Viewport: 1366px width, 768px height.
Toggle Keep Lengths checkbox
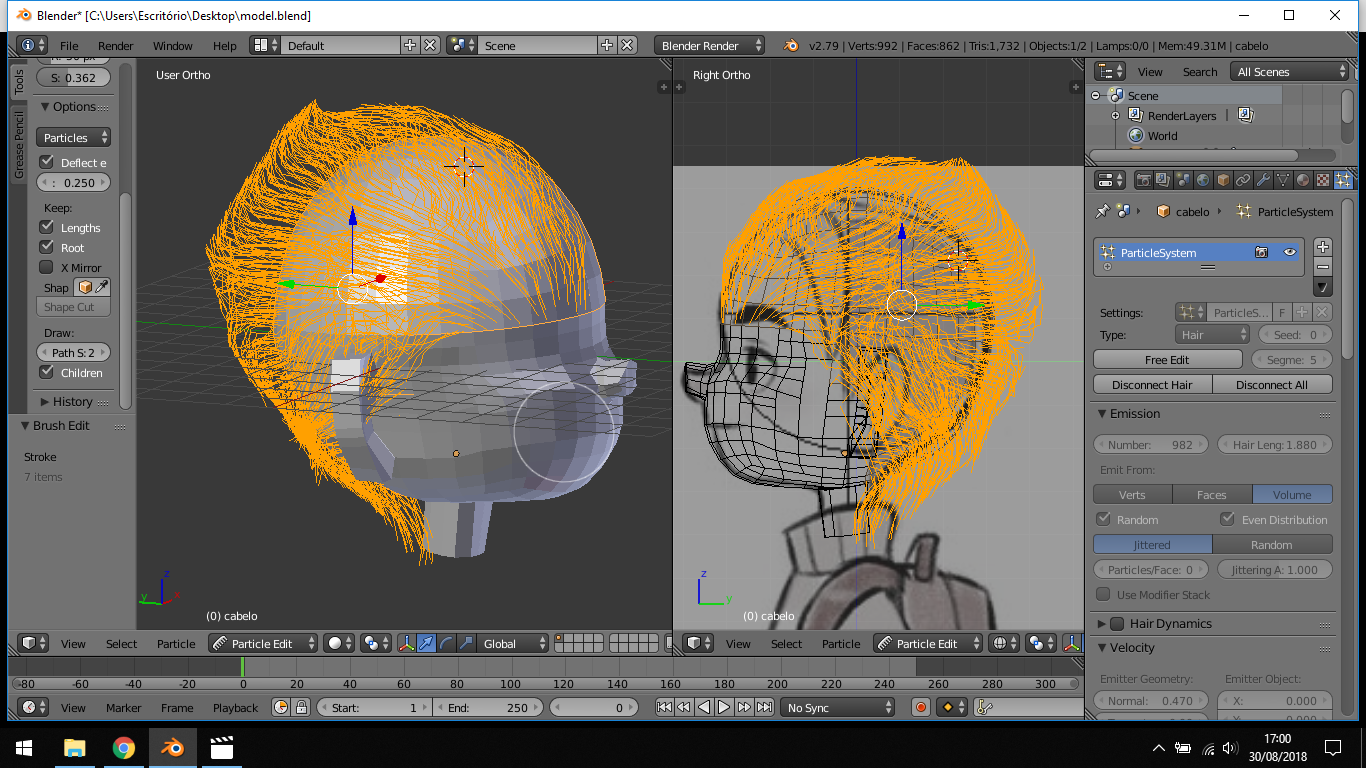46,227
